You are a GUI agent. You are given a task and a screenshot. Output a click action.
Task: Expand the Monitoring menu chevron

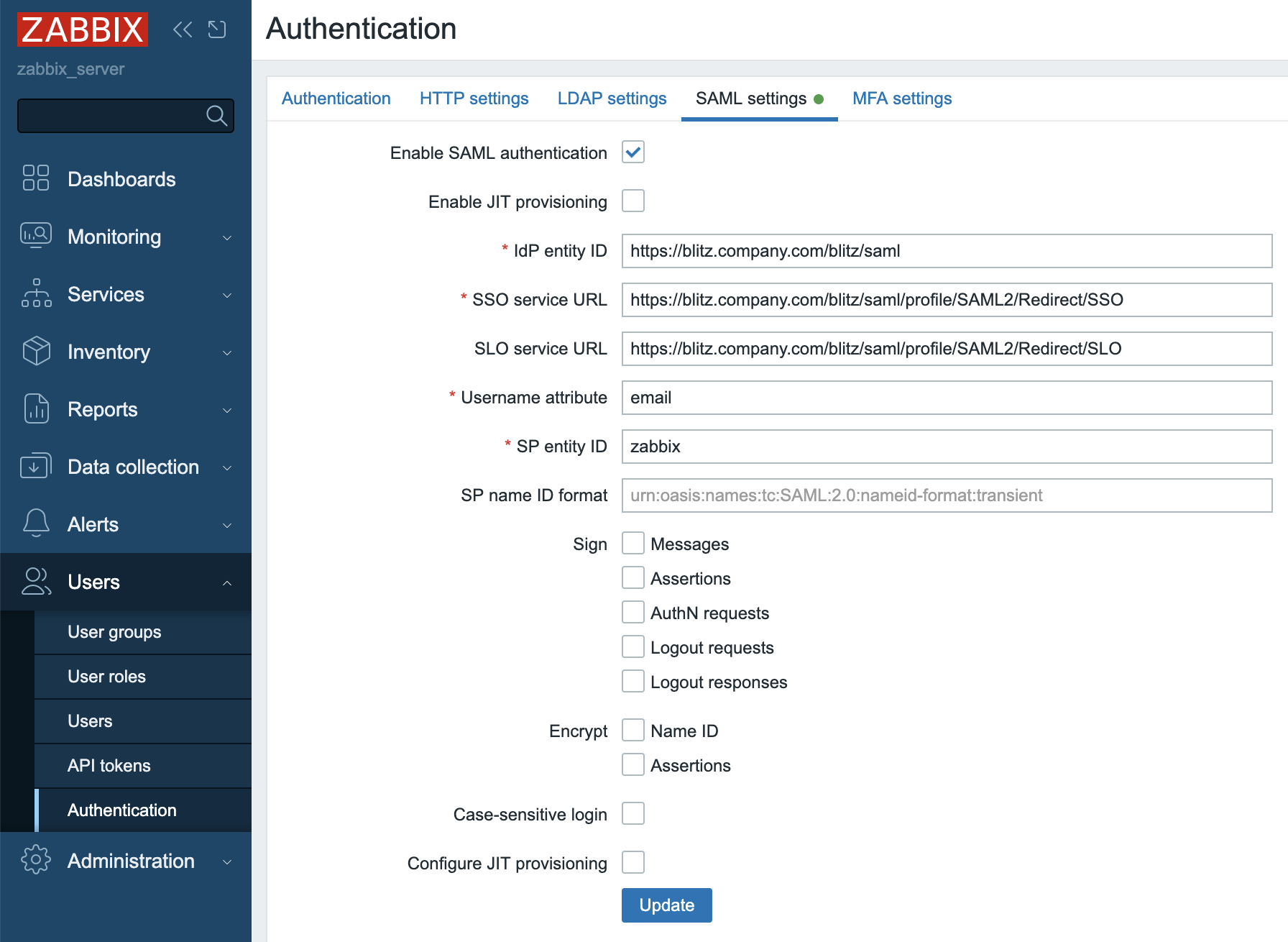pos(227,237)
